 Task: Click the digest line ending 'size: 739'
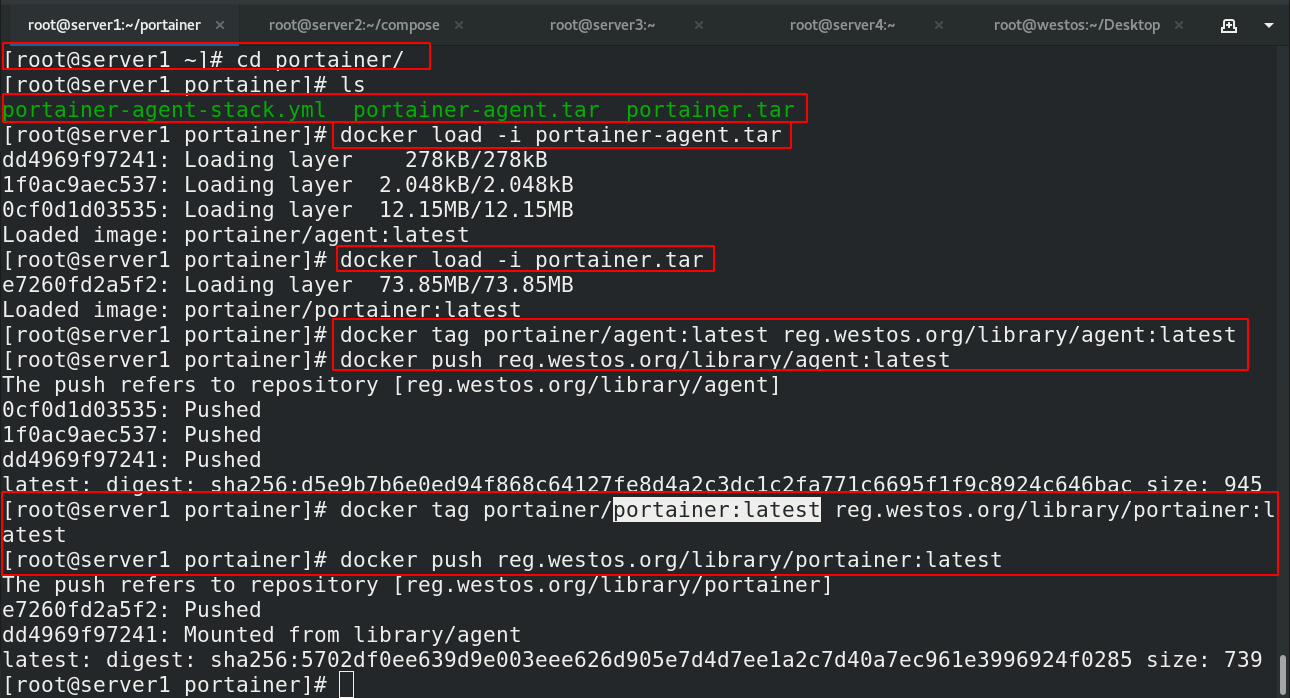pos(633,659)
